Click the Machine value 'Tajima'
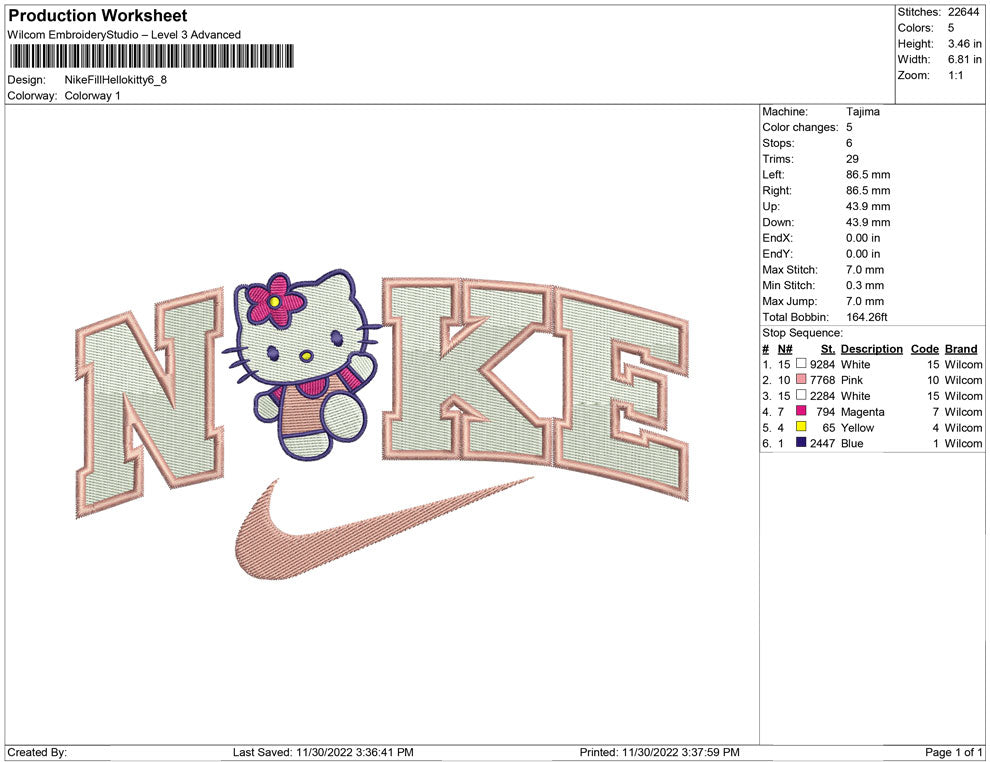This screenshot has width=990, height=762. (x=862, y=111)
